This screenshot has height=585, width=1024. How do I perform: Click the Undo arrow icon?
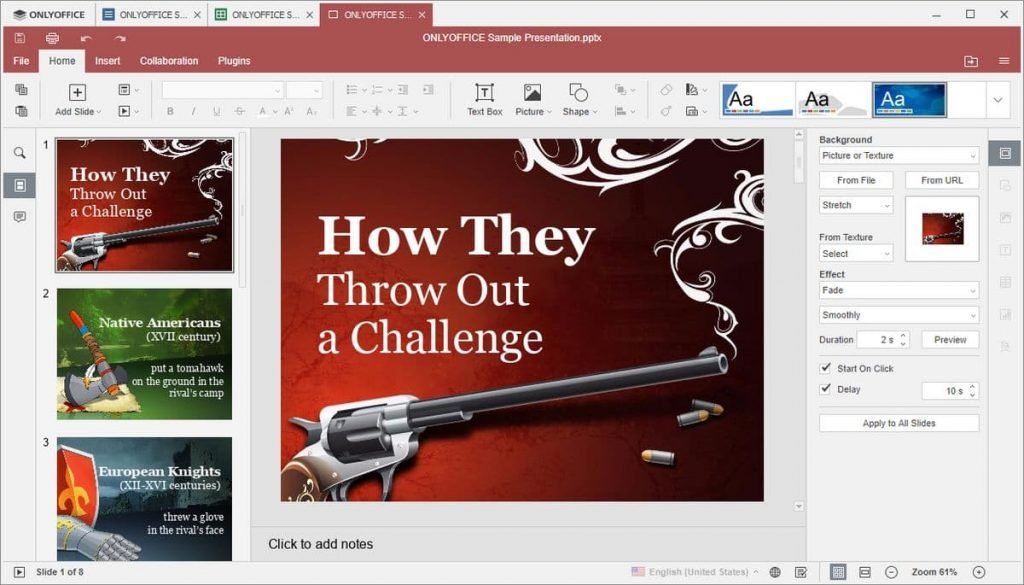pyautogui.click(x=86, y=38)
